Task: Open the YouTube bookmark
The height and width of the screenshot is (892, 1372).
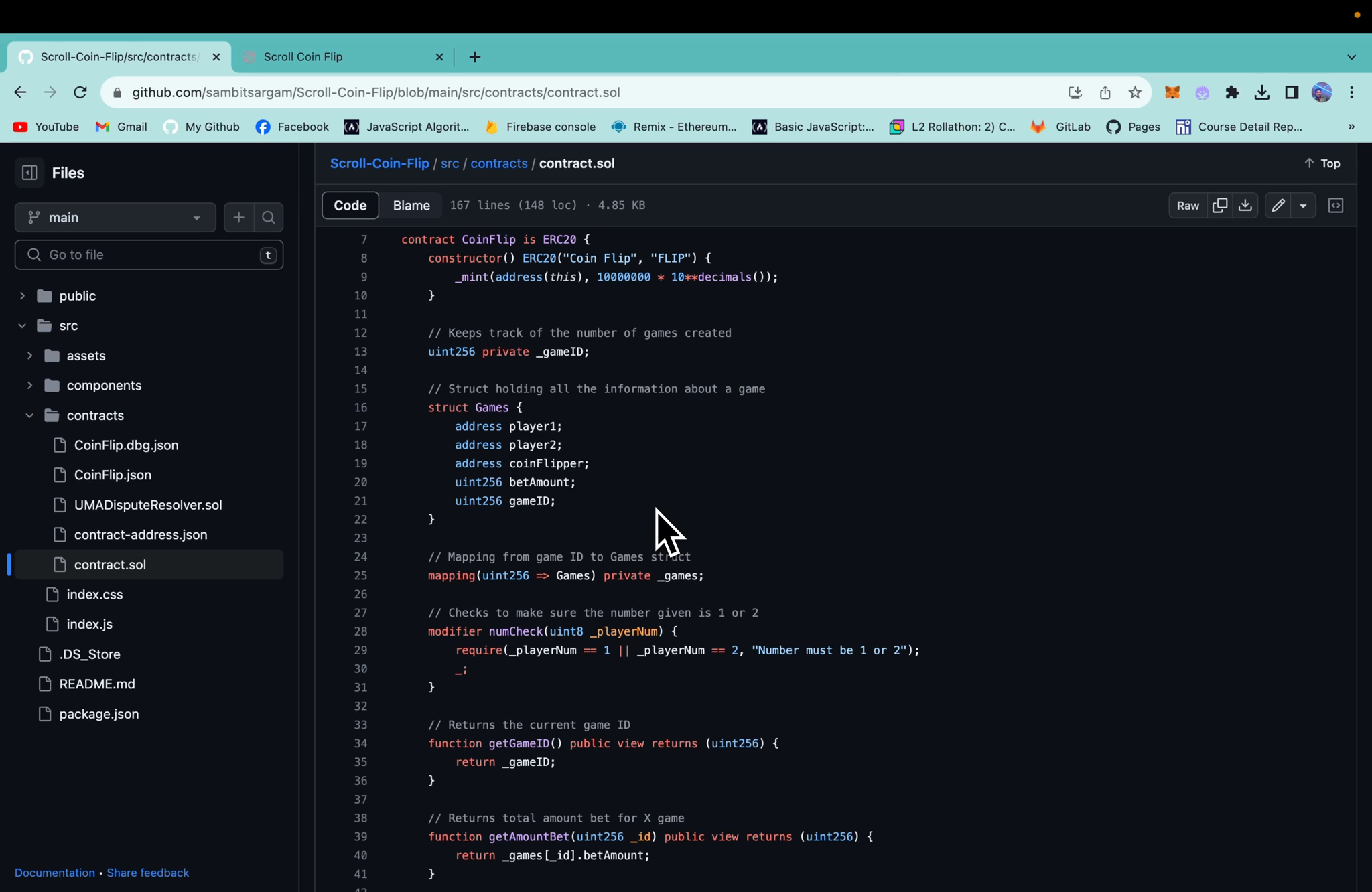Action: 46,127
